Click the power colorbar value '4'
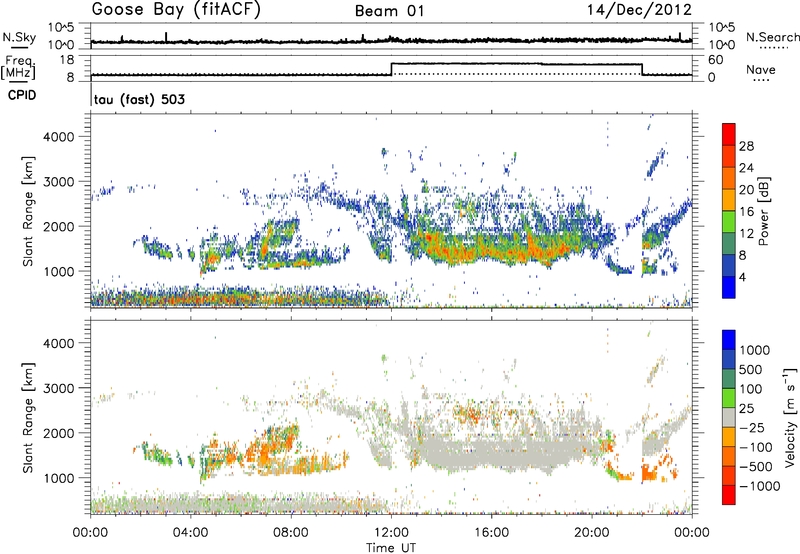800x554 pixels. tap(742, 277)
